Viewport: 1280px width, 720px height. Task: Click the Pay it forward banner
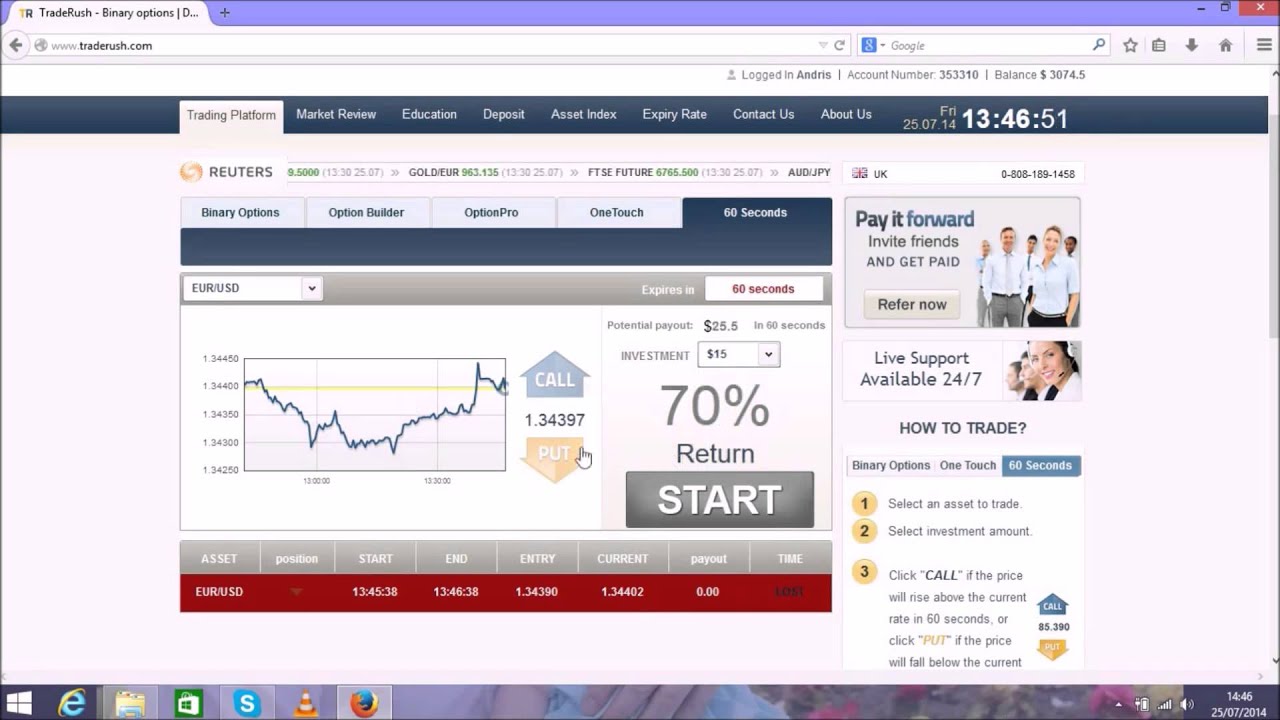pos(962,262)
